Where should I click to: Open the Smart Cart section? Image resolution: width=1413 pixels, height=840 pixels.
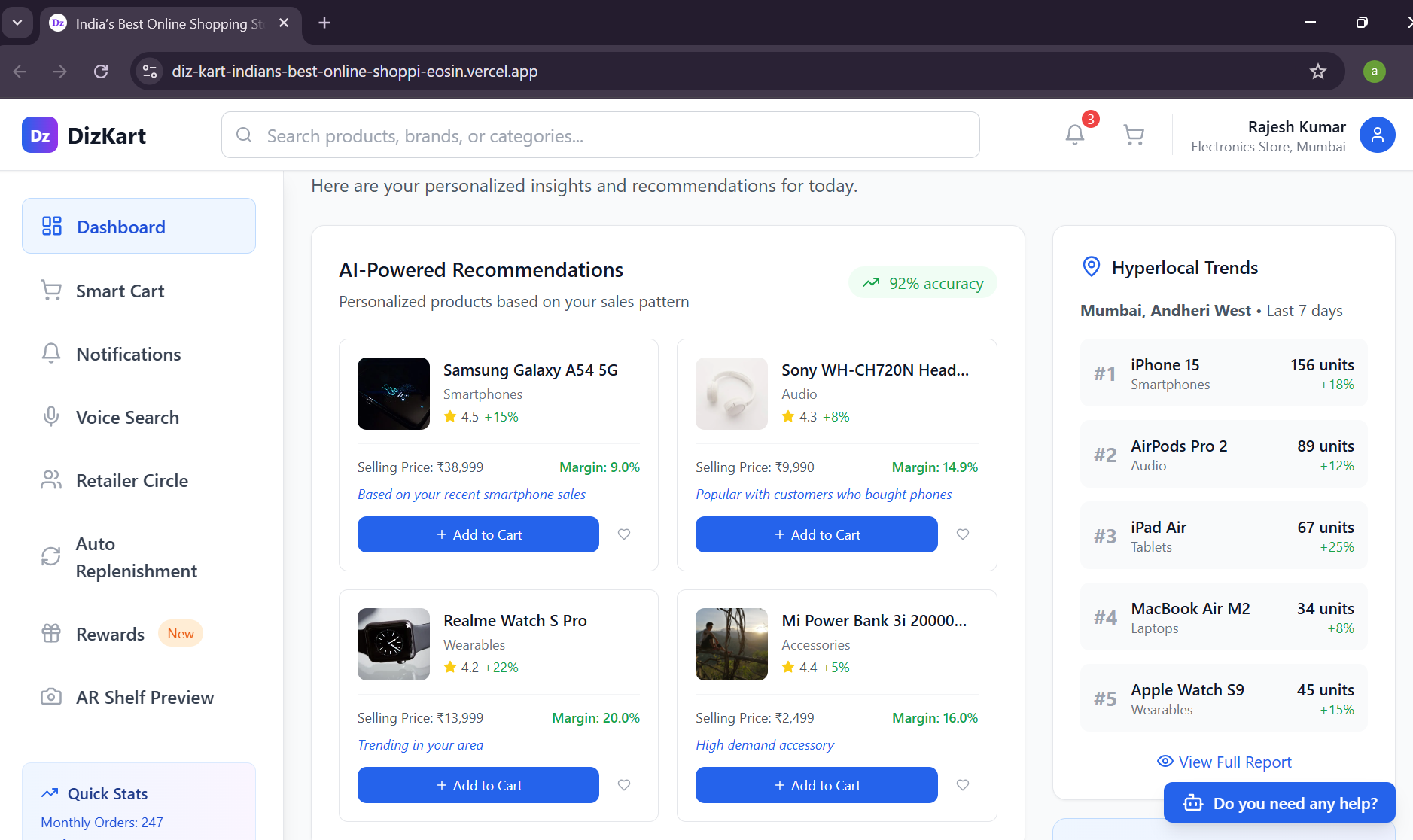tap(119, 291)
